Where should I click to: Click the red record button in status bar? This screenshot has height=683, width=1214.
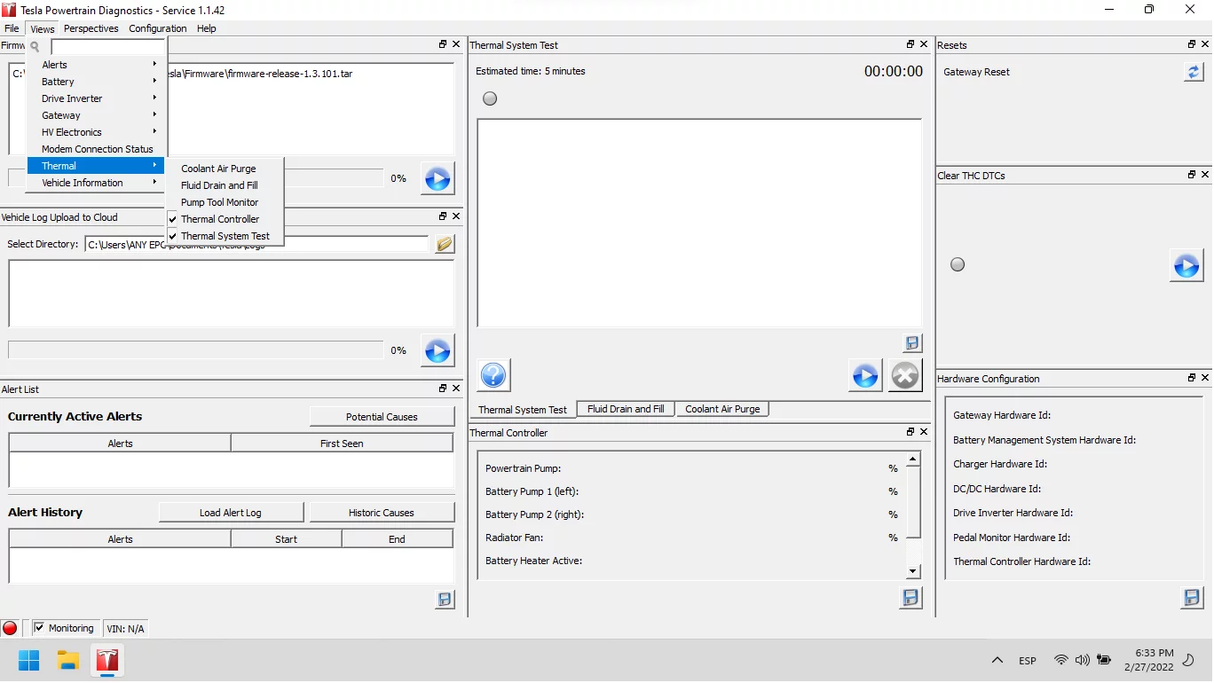tap(10, 628)
